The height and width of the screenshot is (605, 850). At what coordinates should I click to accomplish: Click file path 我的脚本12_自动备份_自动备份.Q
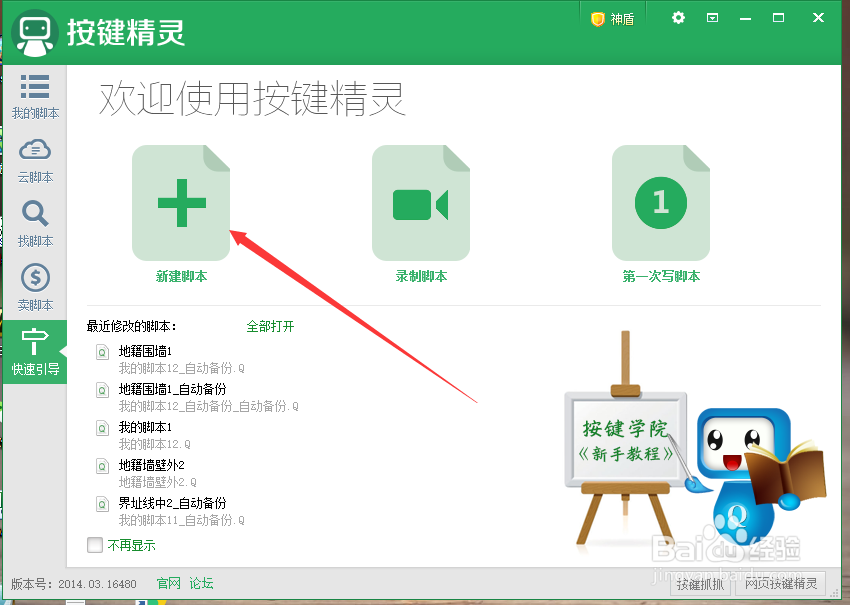tap(209, 407)
